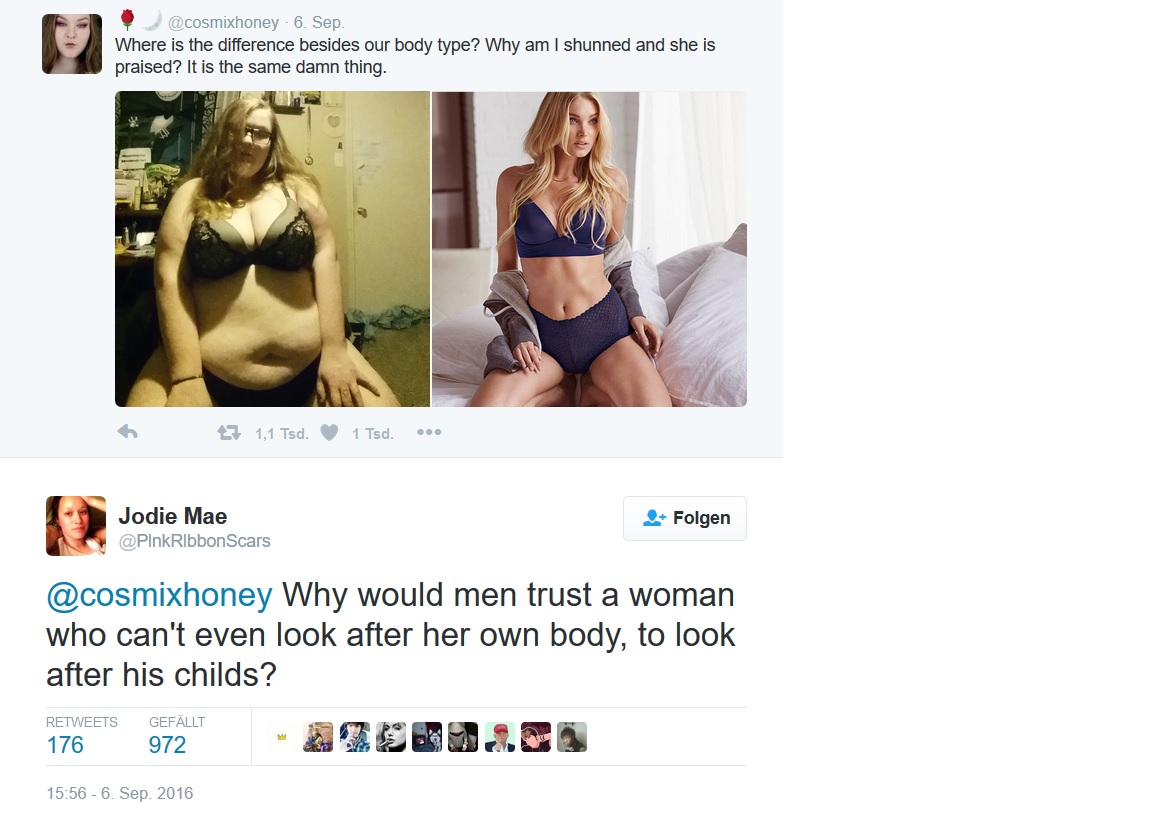Open the 15:56 - 6. Sep. 2016 timestamp

pos(120,794)
